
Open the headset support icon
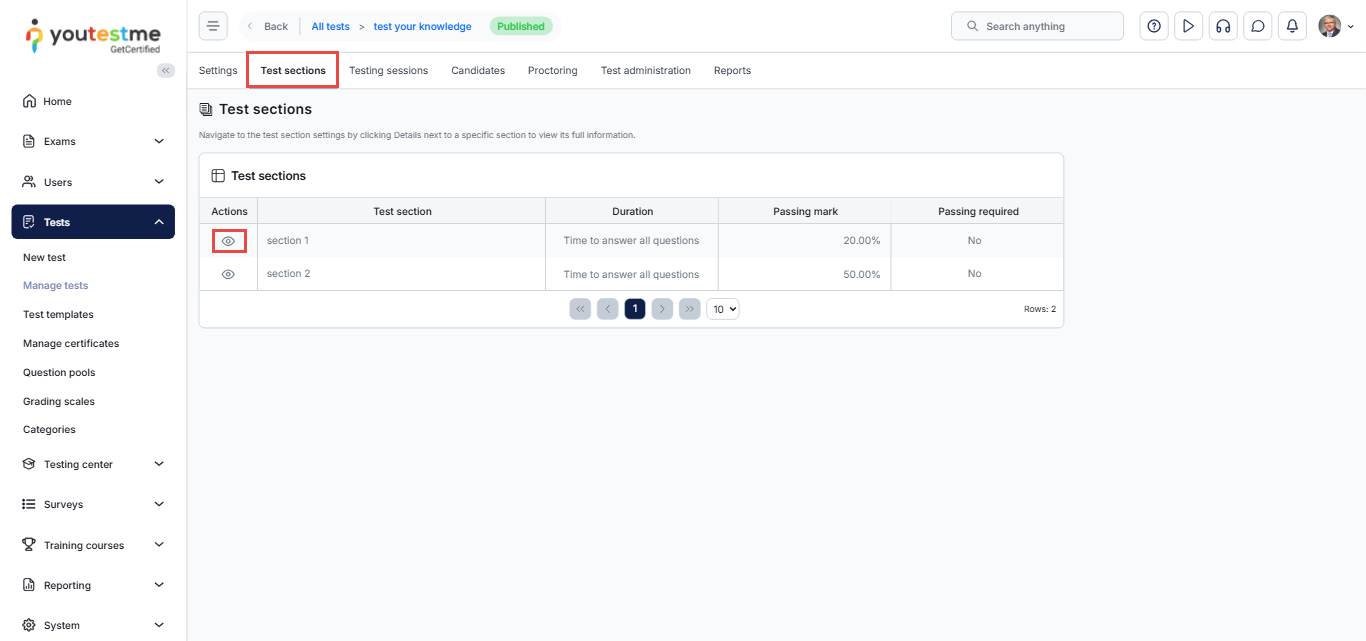1222,26
